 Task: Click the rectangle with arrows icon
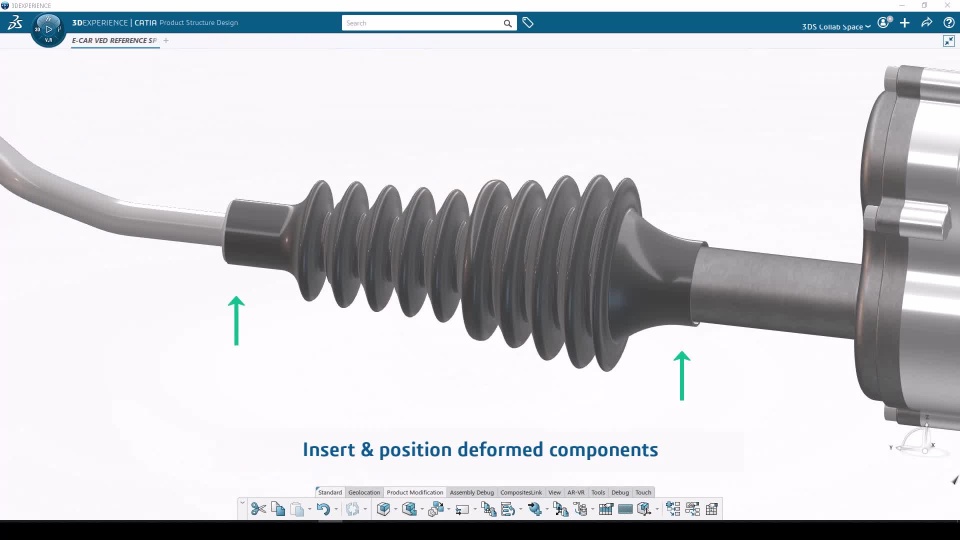pyautogui.click(x=462, y=509)
